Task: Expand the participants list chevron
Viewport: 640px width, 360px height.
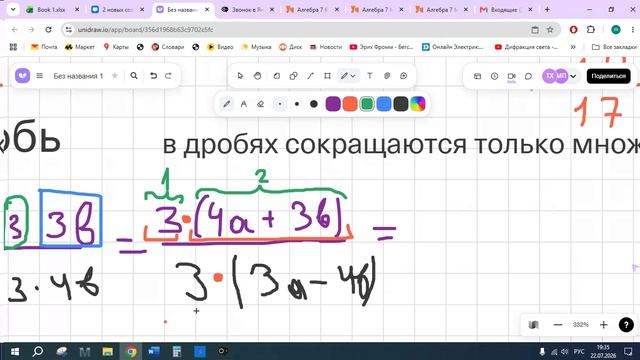Action: [x=573, y=76]
